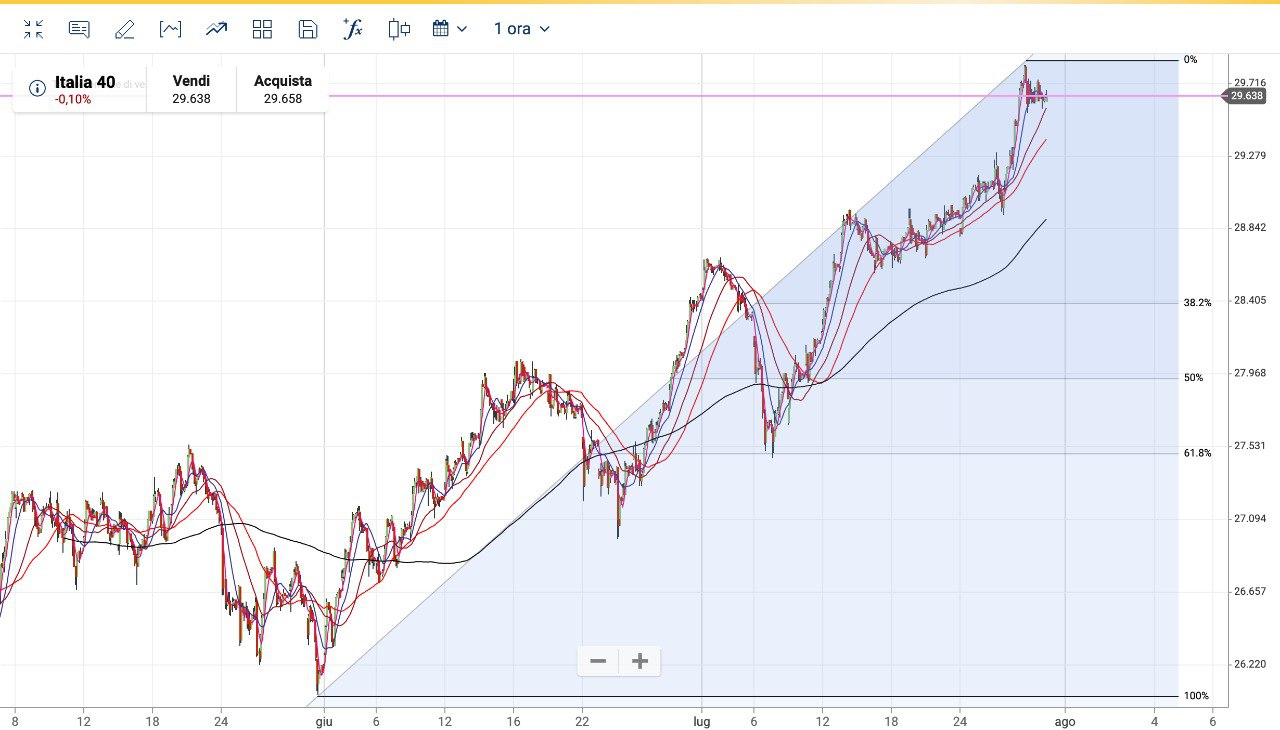This screenshot has height=730, width=1280.
Task: Select the pencil drawing tool
Action: point(125,29)
